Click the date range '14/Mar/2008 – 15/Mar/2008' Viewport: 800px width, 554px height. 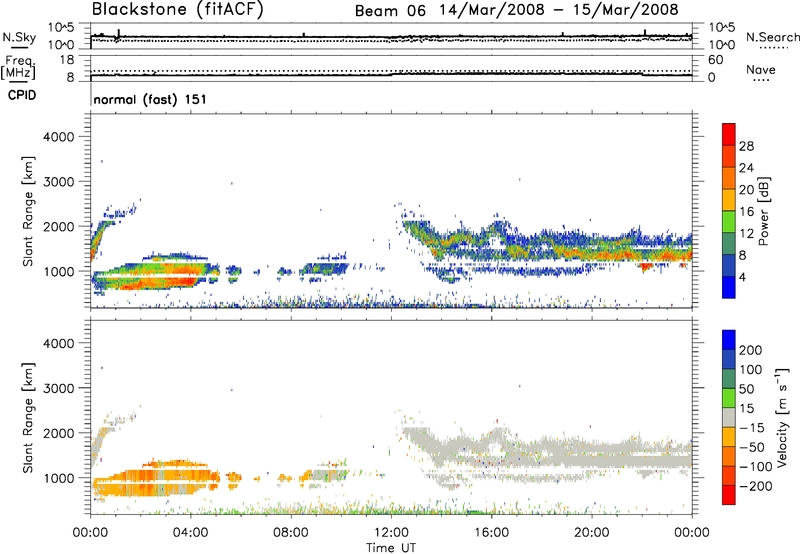pos(559,10)
